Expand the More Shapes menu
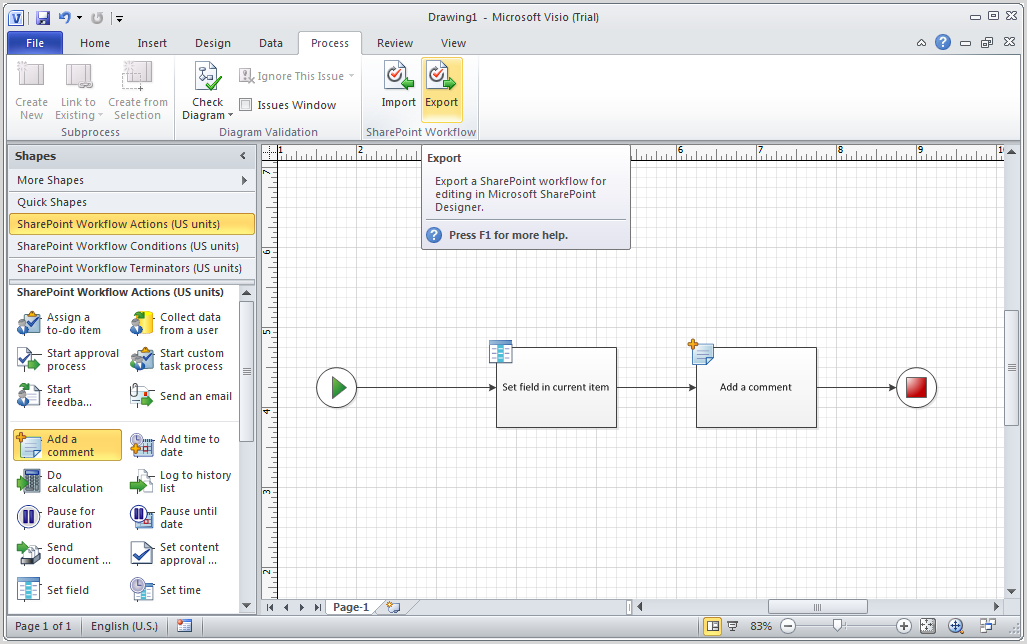 (x=132, y=180)
